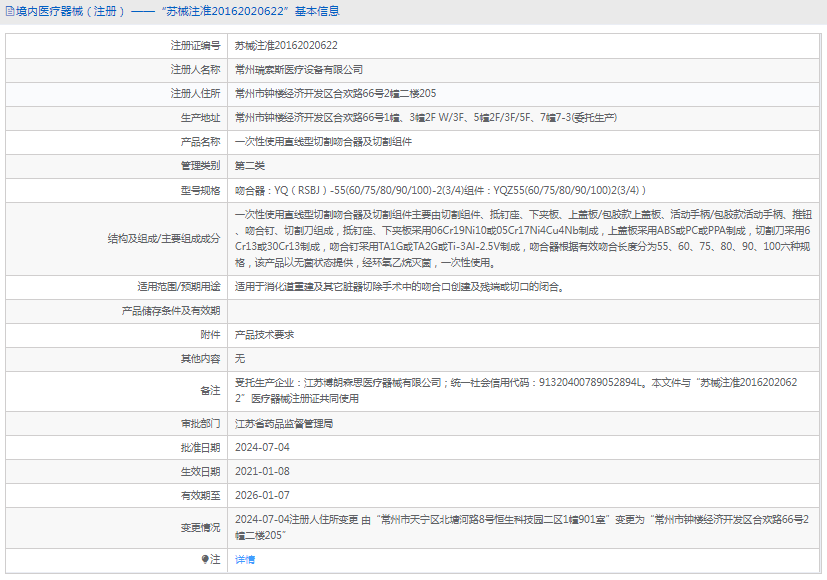Select management class value 第二类
Viewport: 827px width, 580px height.
[249, 166]
